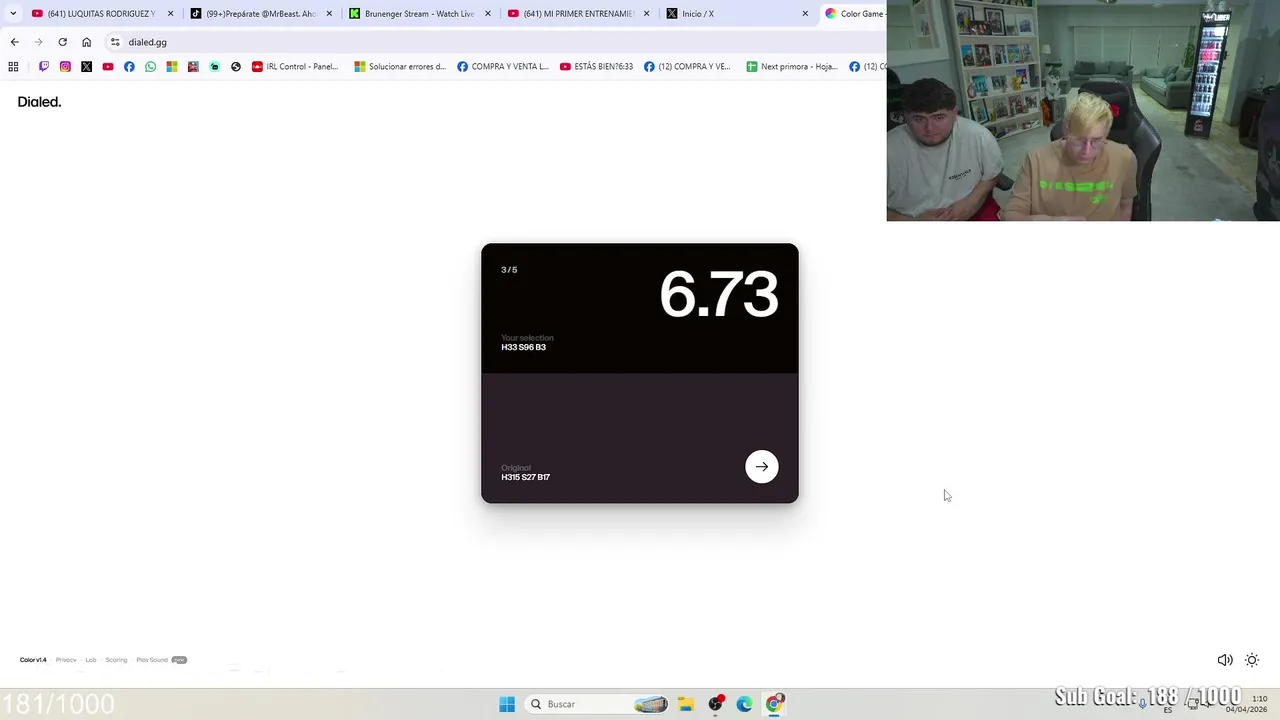Toggle light/dark theme sun icon
This screenshot has width=1280, height=720.
click(1252, 660)
